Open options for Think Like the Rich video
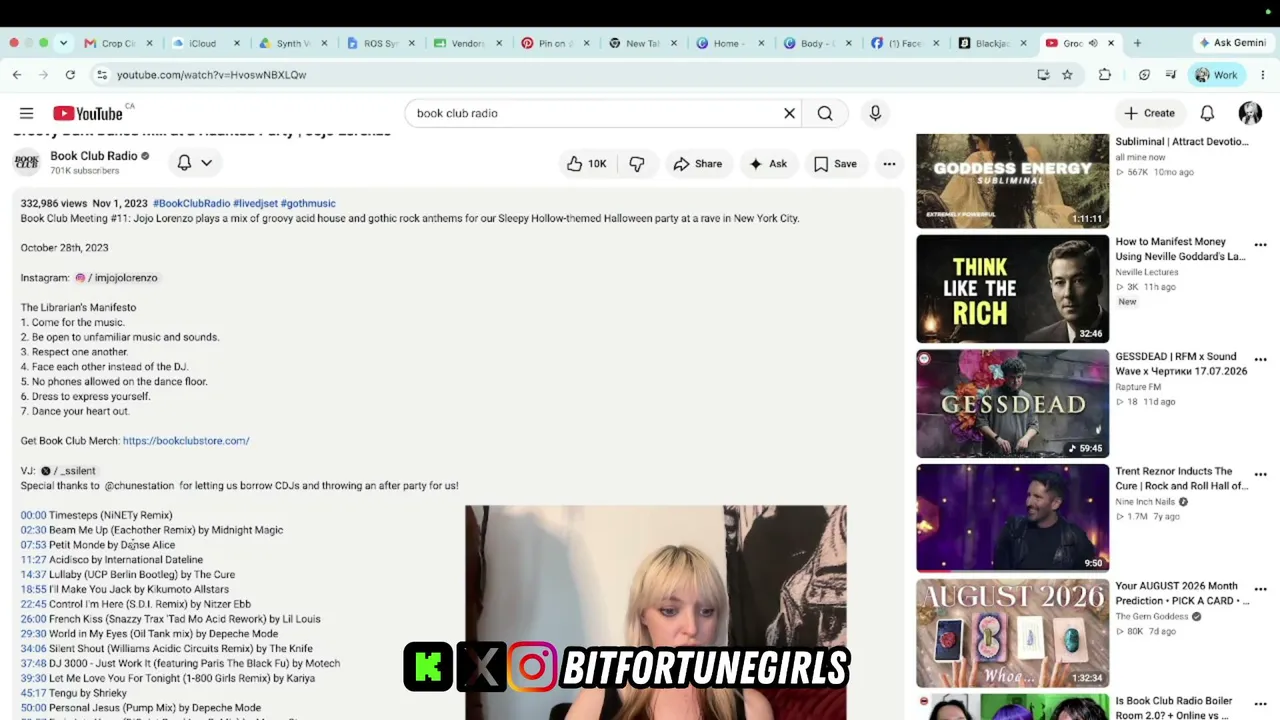 tap(1260, 245)
